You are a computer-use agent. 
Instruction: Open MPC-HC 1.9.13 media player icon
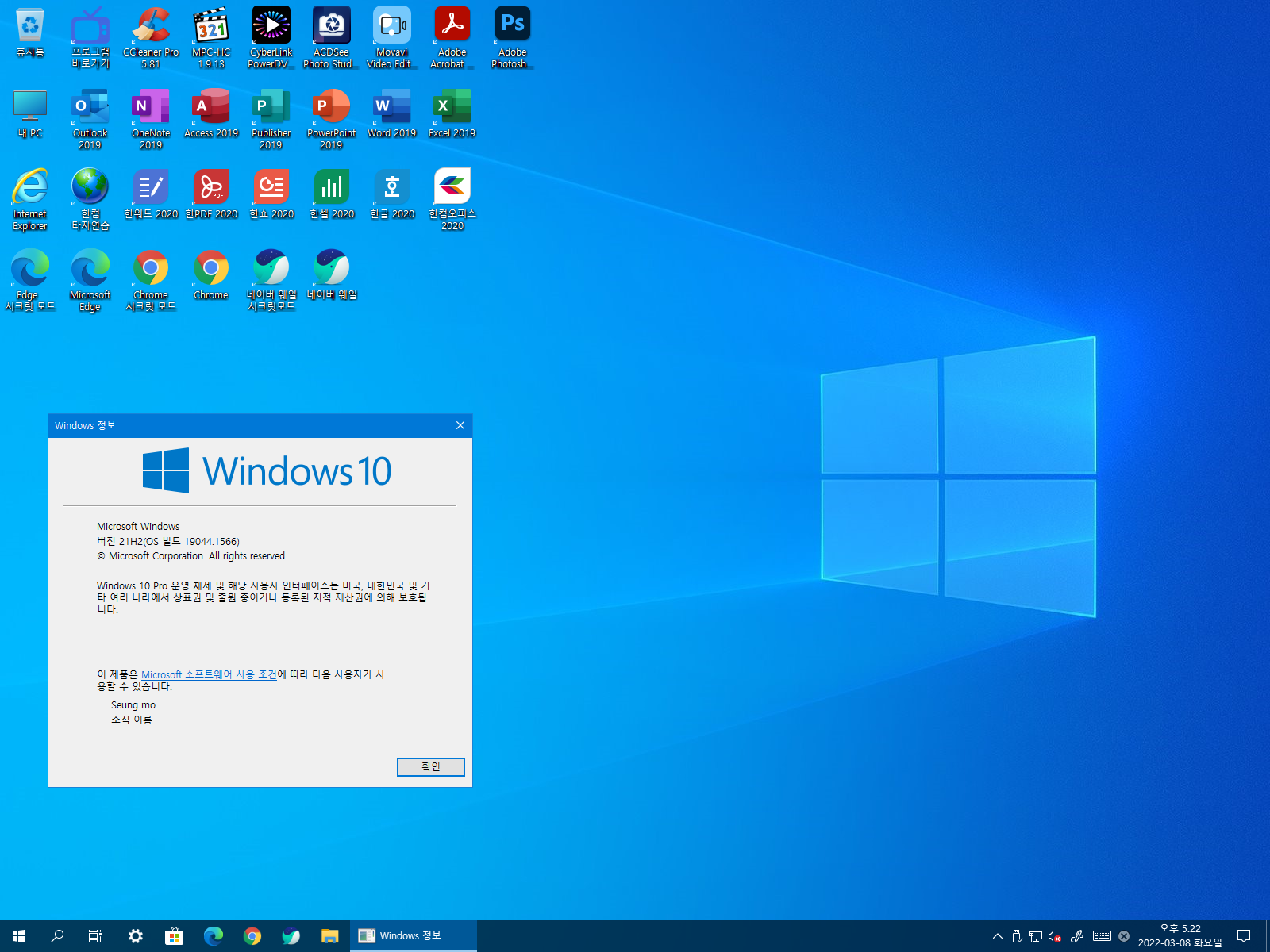pos(211,37)
